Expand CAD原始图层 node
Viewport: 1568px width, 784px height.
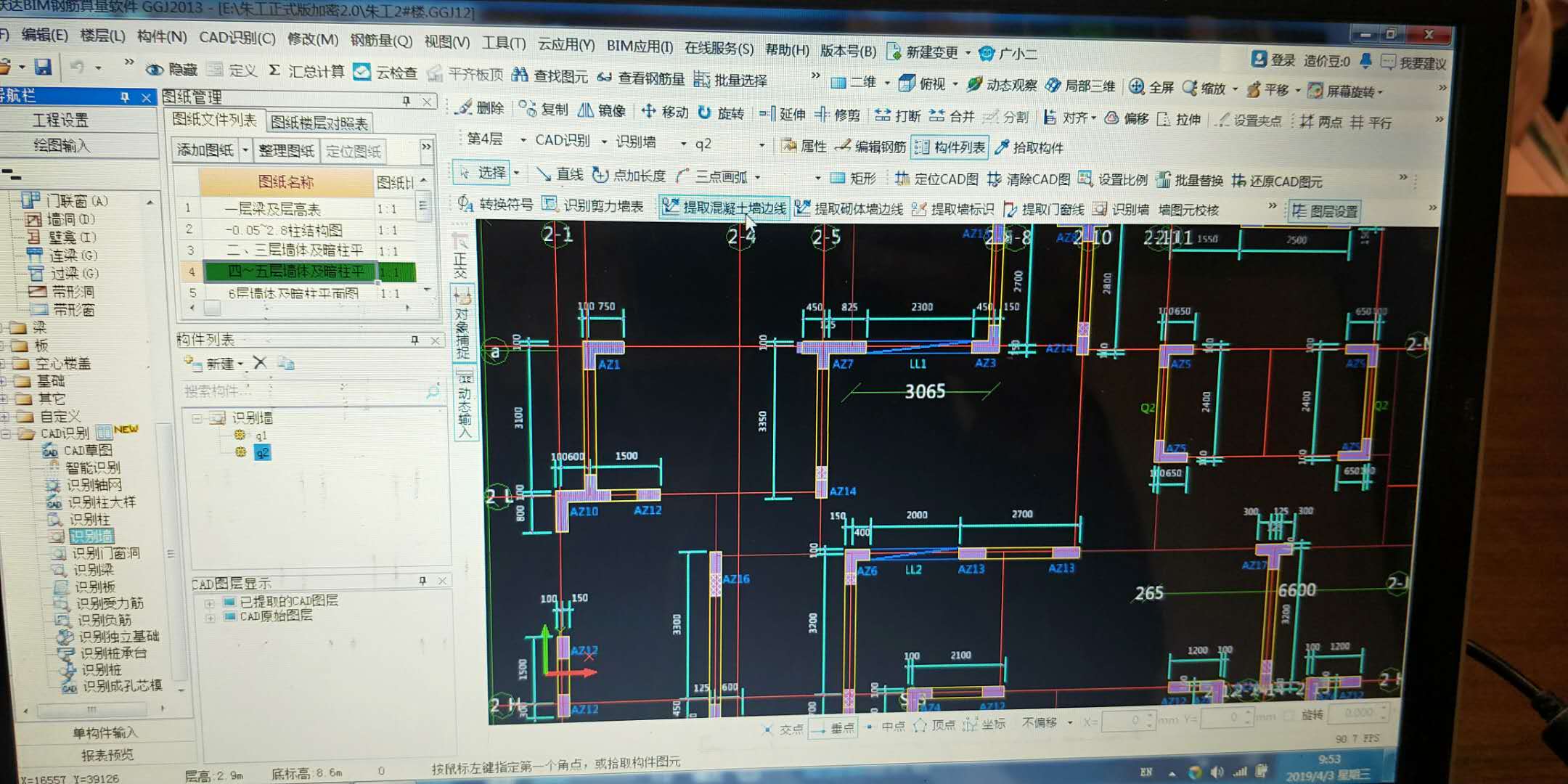point(210,617)
